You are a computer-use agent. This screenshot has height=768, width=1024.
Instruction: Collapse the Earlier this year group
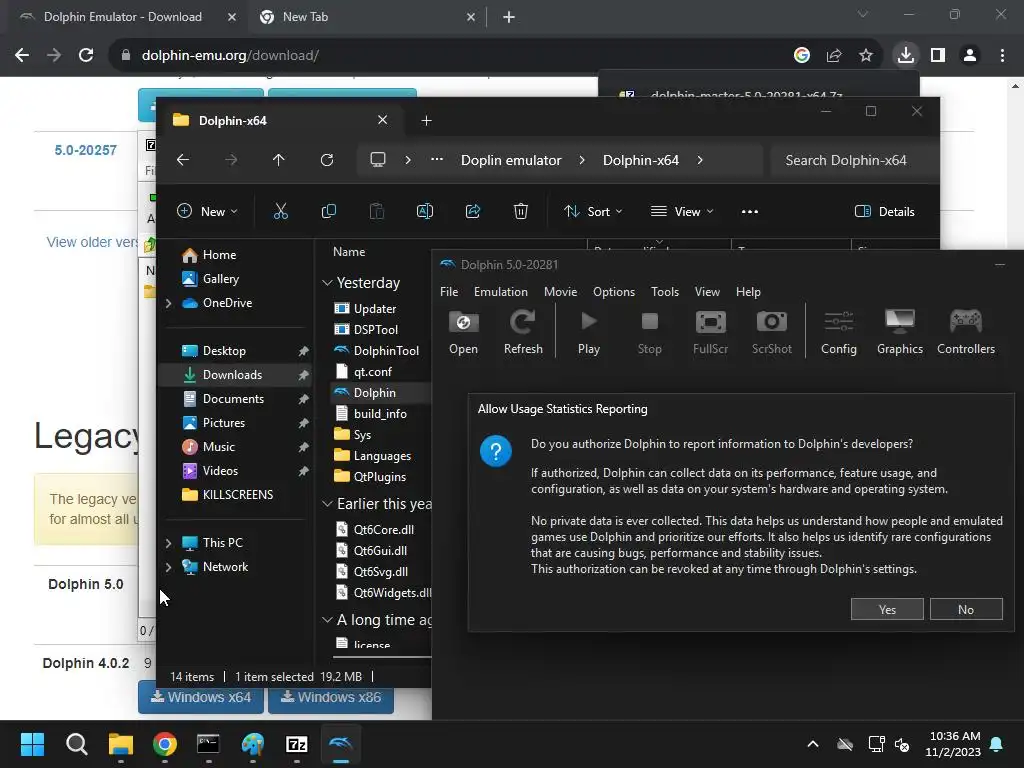(327, 504)
